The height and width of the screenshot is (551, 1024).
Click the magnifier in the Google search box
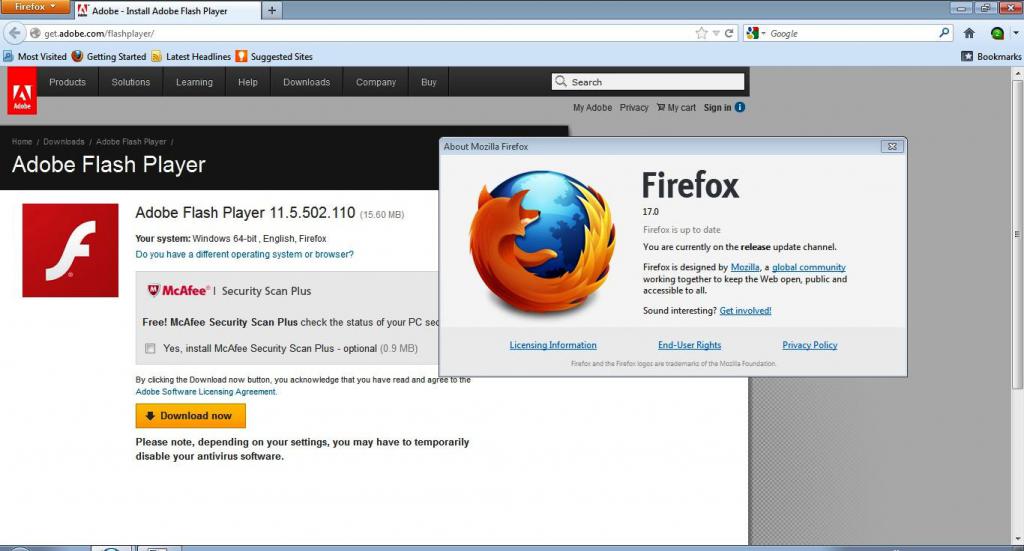pyautogui.click(x=944, y=33)
